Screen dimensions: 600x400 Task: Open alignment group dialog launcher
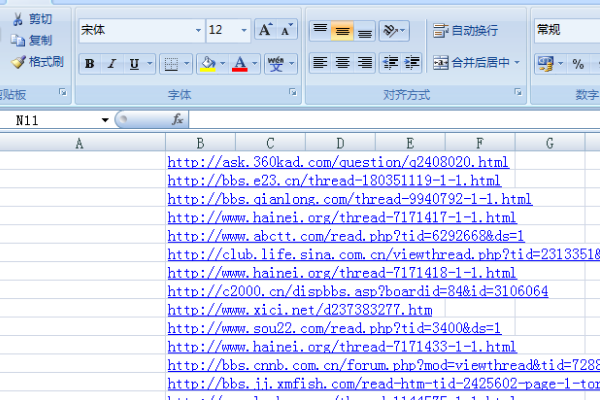pos(518,92)
